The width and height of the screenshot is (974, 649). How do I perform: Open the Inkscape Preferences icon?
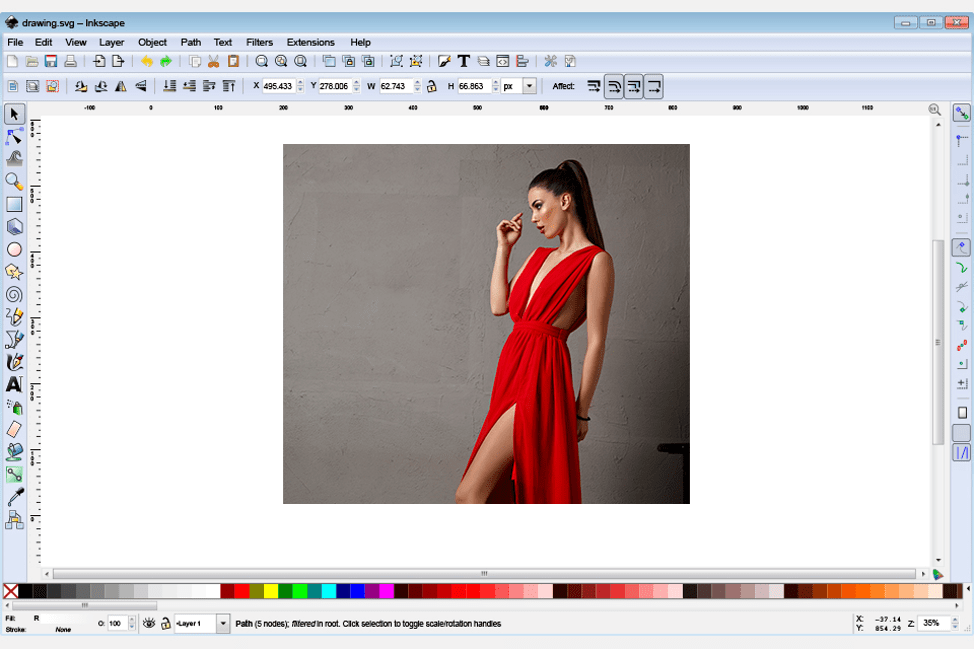550,61
